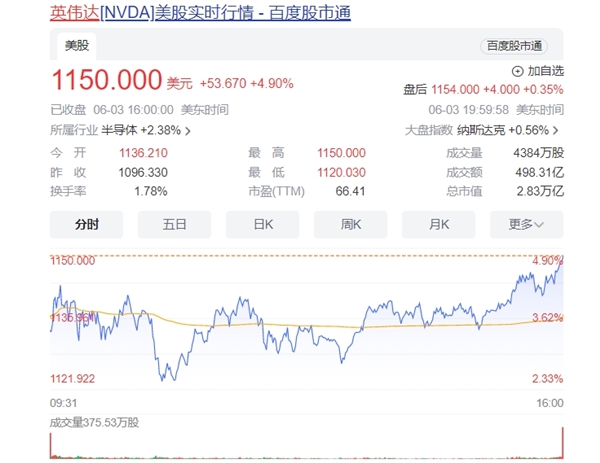Click the percentage change +4.90% beside price
The height and width of the screenshot is (463, 600).
pyautogui.click(x=272, y=83)
